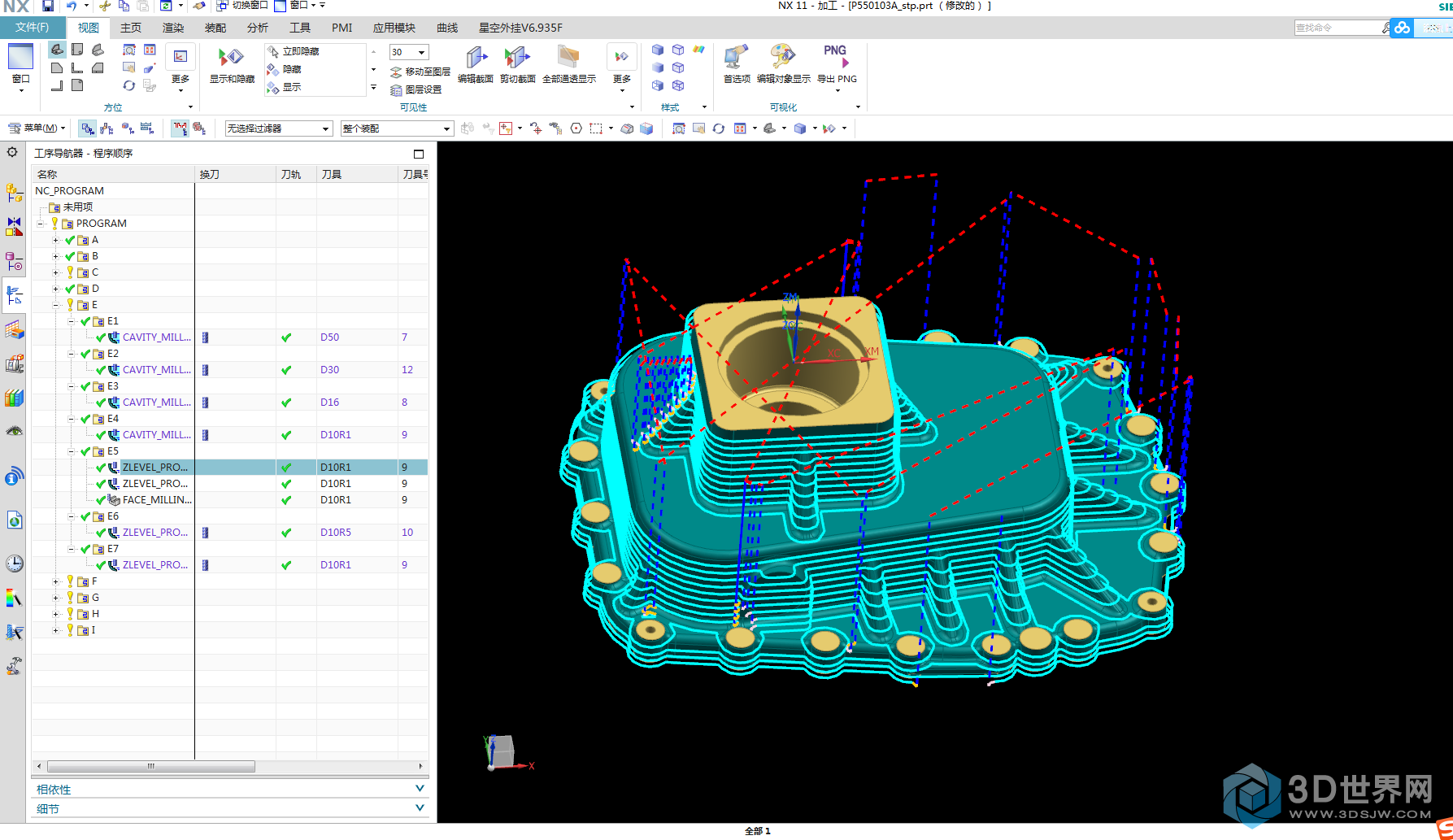The image size is (1453, 840).
Task: Maximize the operation navigator panel
Action: 419,154
